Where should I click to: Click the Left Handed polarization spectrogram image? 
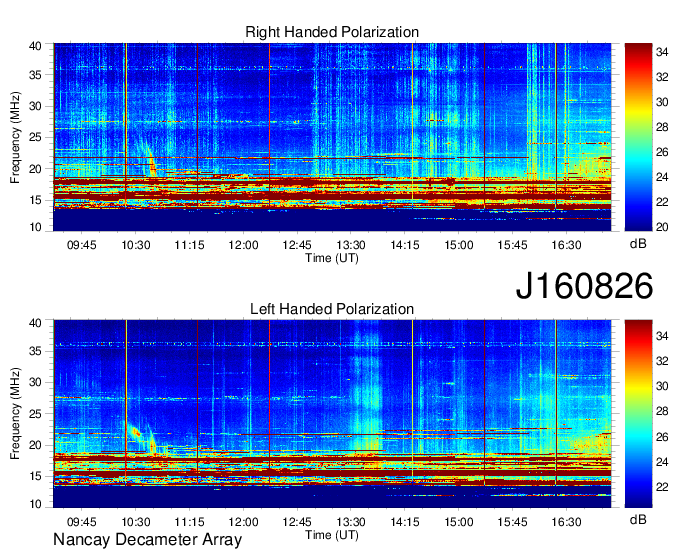(x=332, y=414)
